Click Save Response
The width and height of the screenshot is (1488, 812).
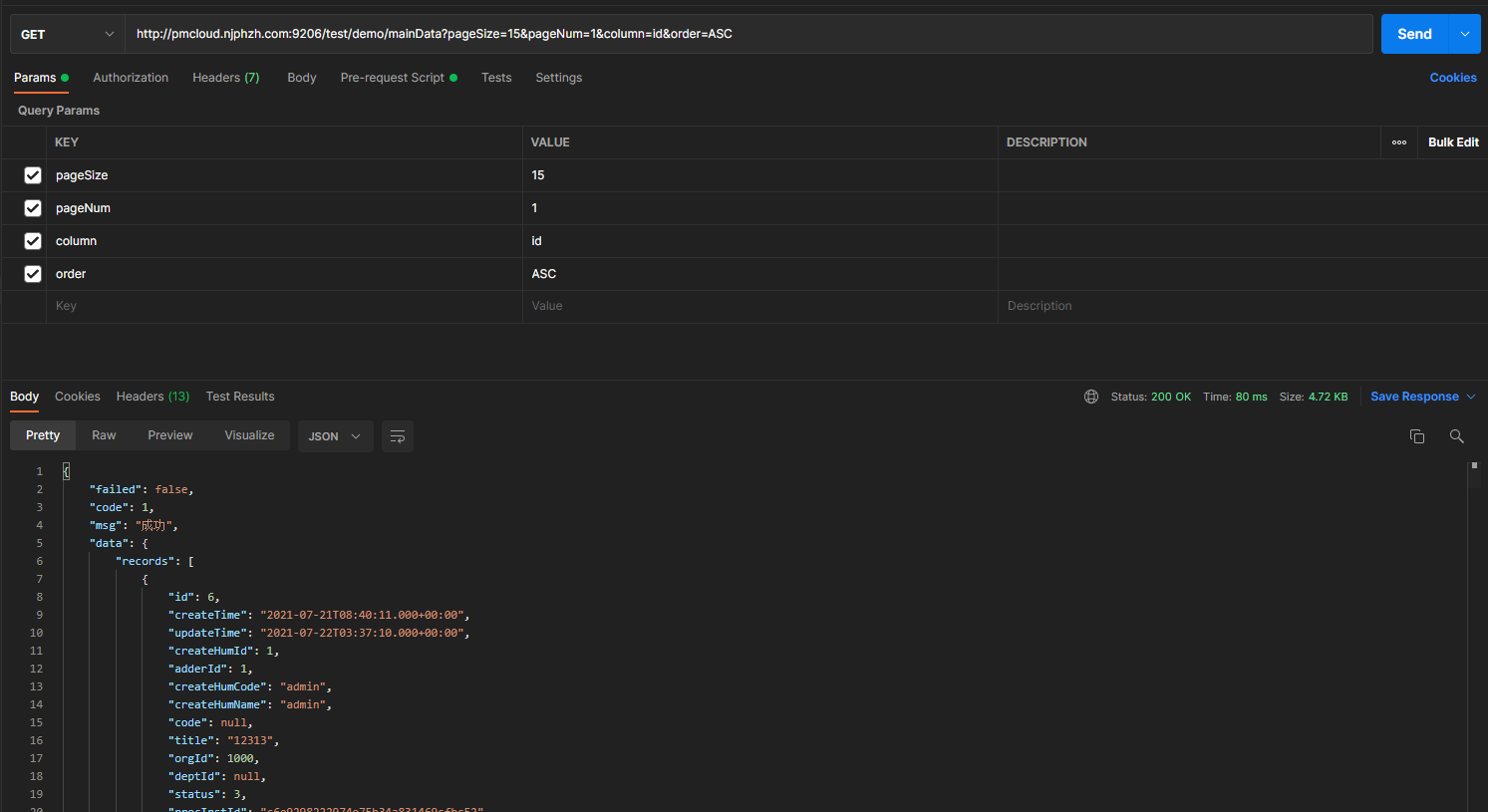pos(1414,397)
